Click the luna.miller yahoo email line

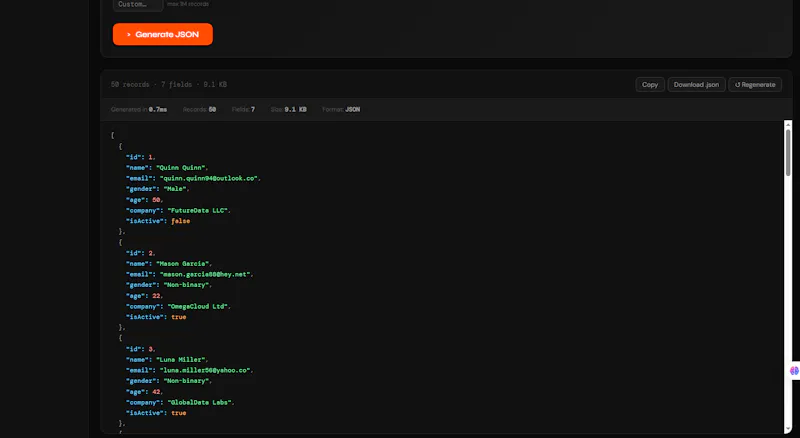(x=189, y=370)
